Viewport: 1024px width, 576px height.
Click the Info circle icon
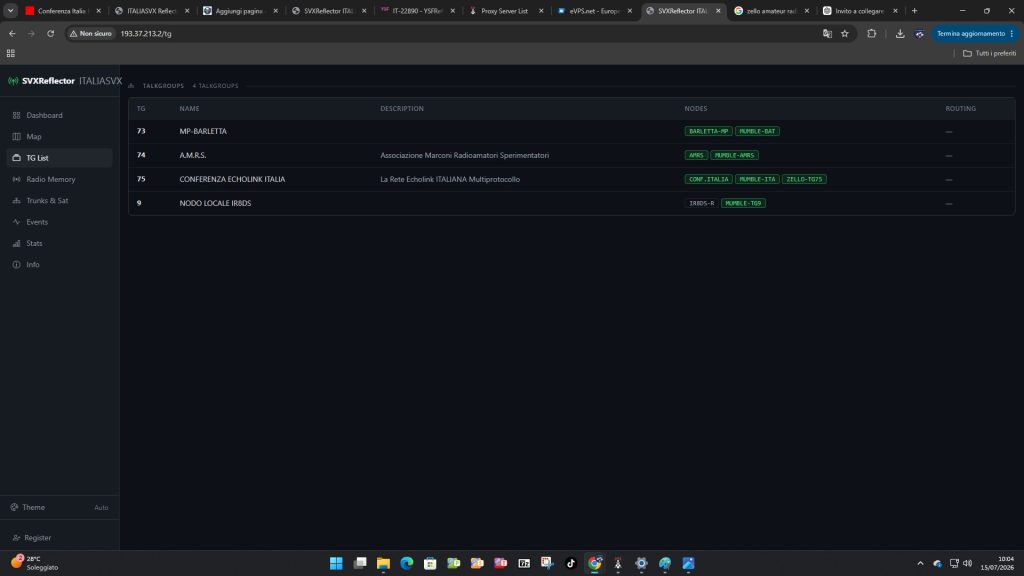click(x=16, y=264)
